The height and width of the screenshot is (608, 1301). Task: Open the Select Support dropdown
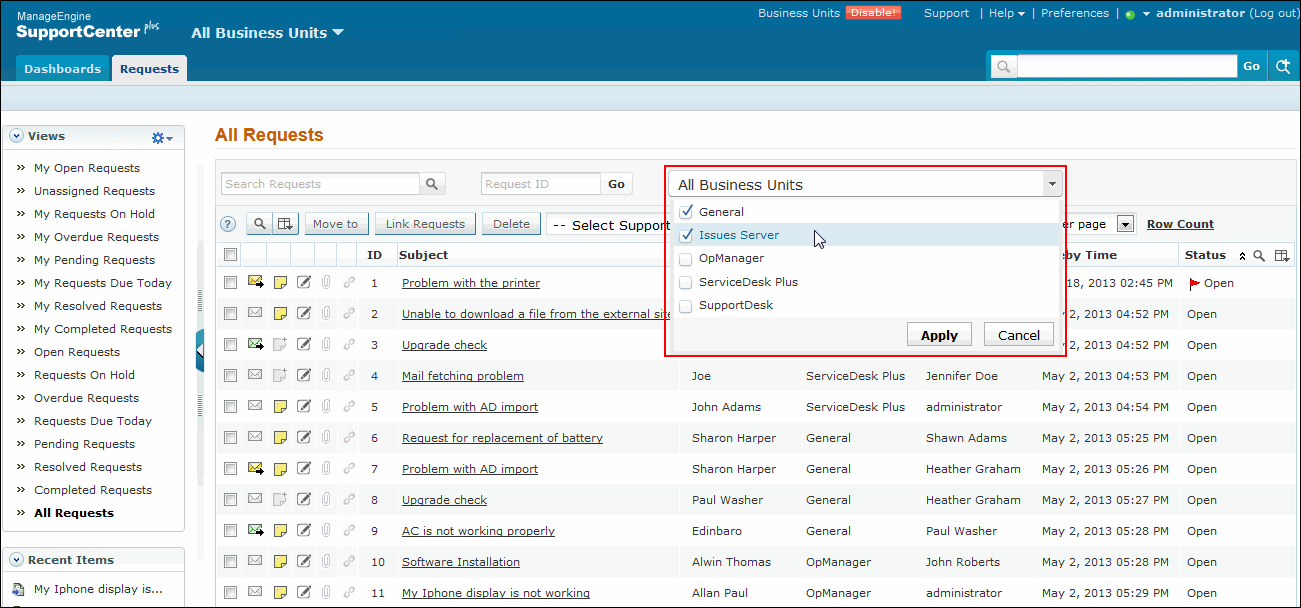[x=608, y=225]
